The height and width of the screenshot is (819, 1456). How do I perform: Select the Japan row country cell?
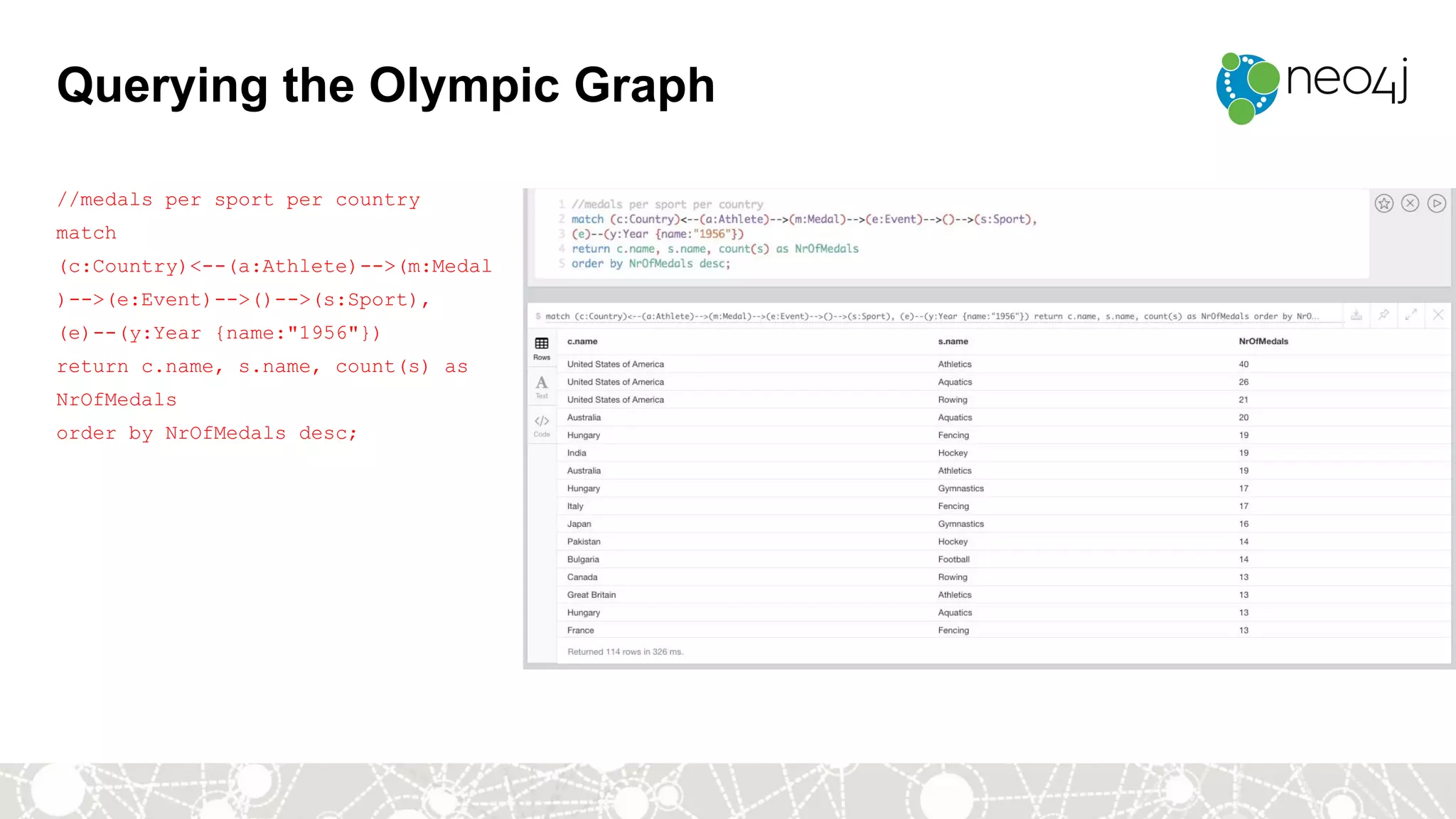pyautogui.click(x=579, y=524)
